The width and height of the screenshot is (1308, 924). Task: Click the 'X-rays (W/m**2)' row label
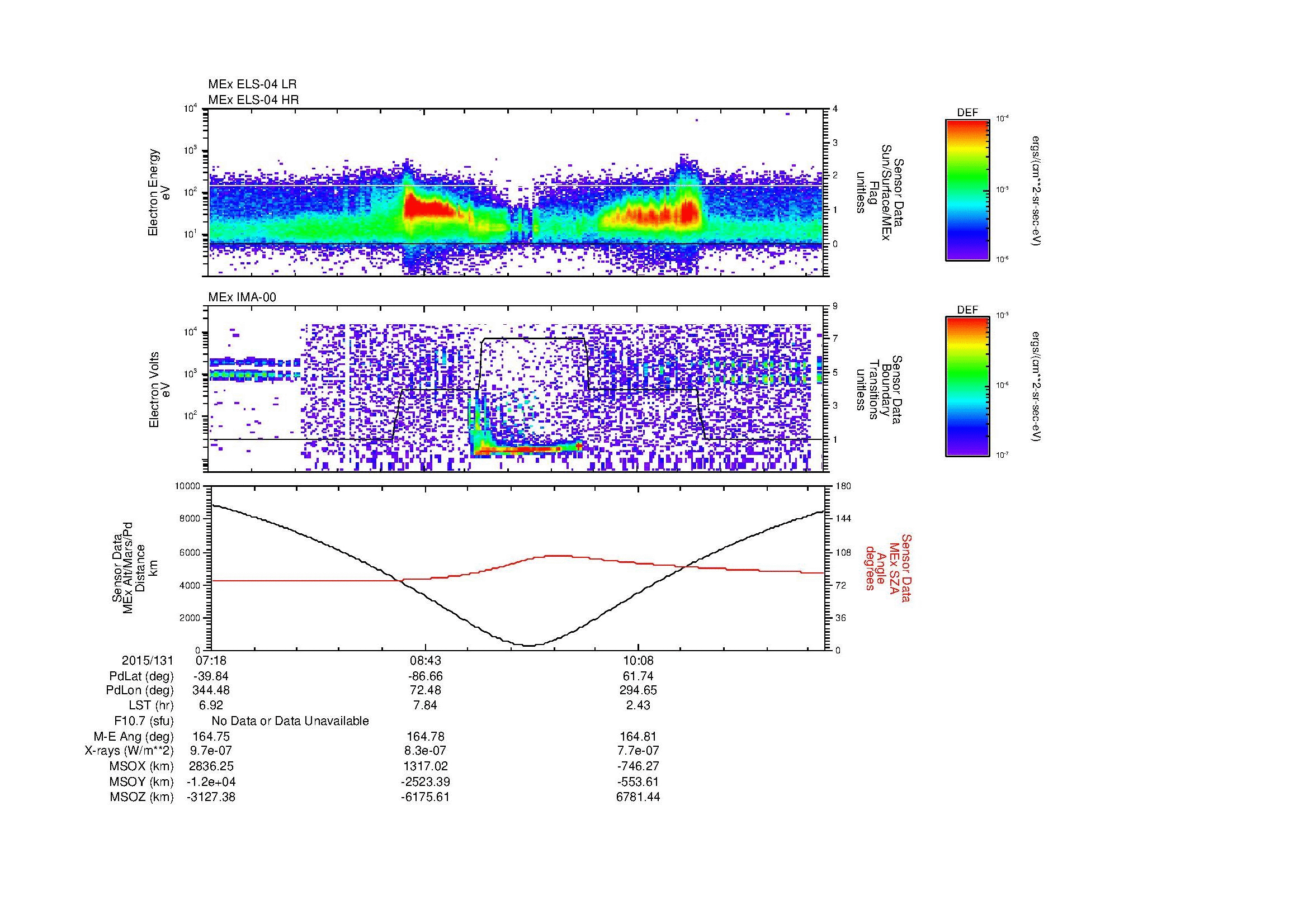coord(129,751)
